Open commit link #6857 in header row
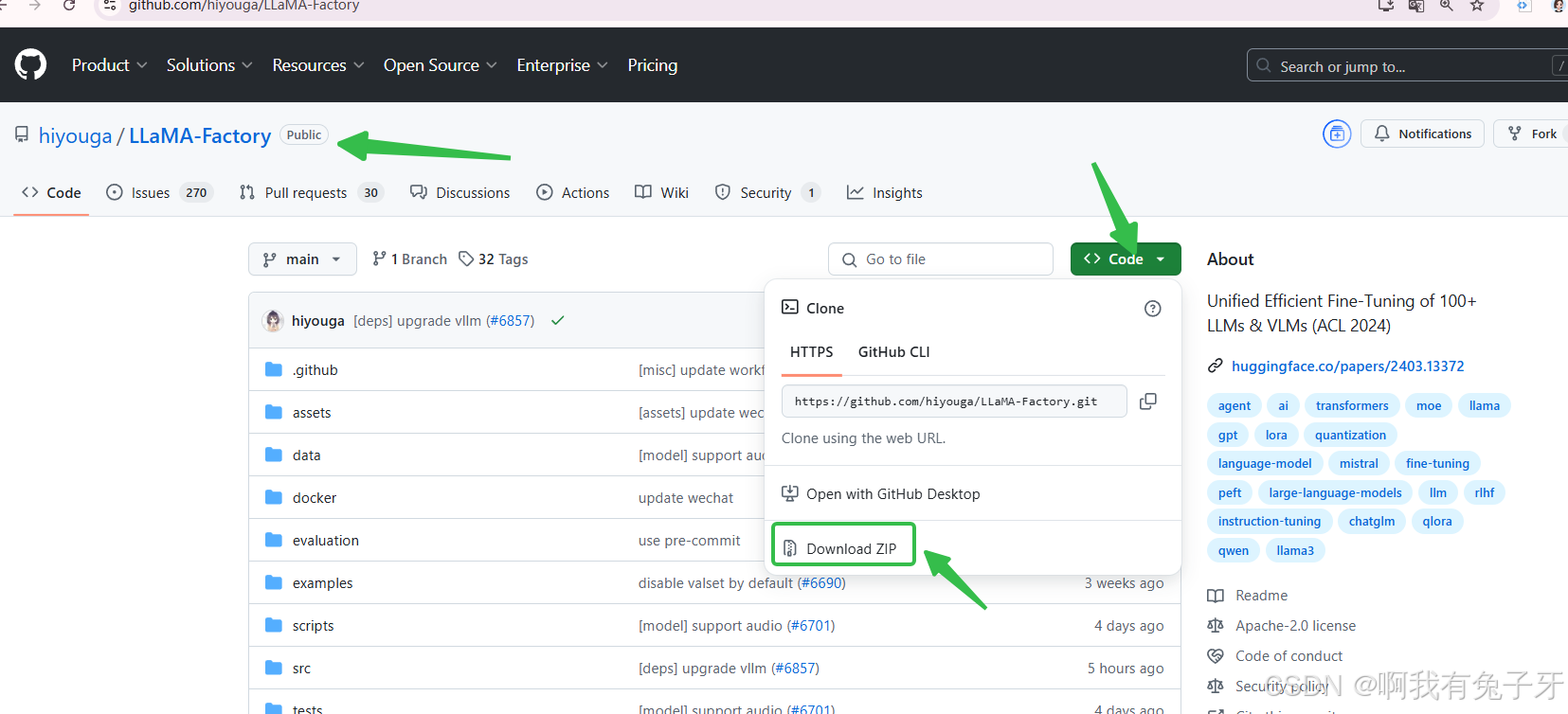1568x714 pixels. tap(510, 320)
